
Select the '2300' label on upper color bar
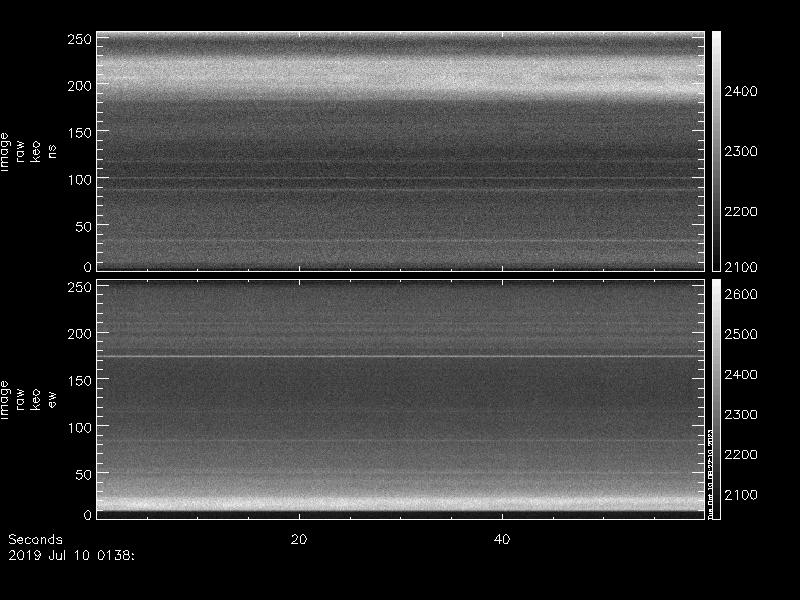741,151
